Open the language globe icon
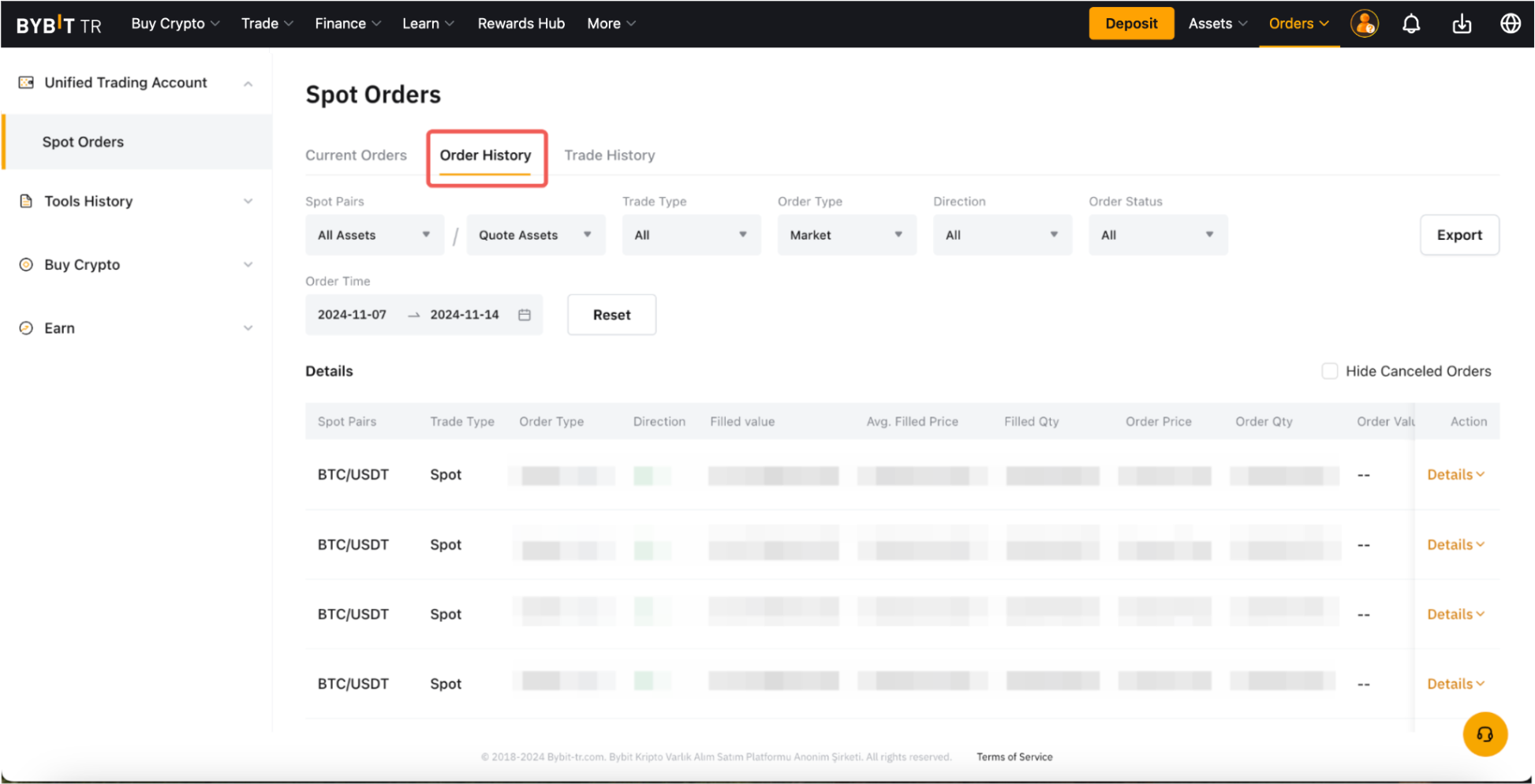Viewport: 1535px width, 784px height. tap(1510, 24)
